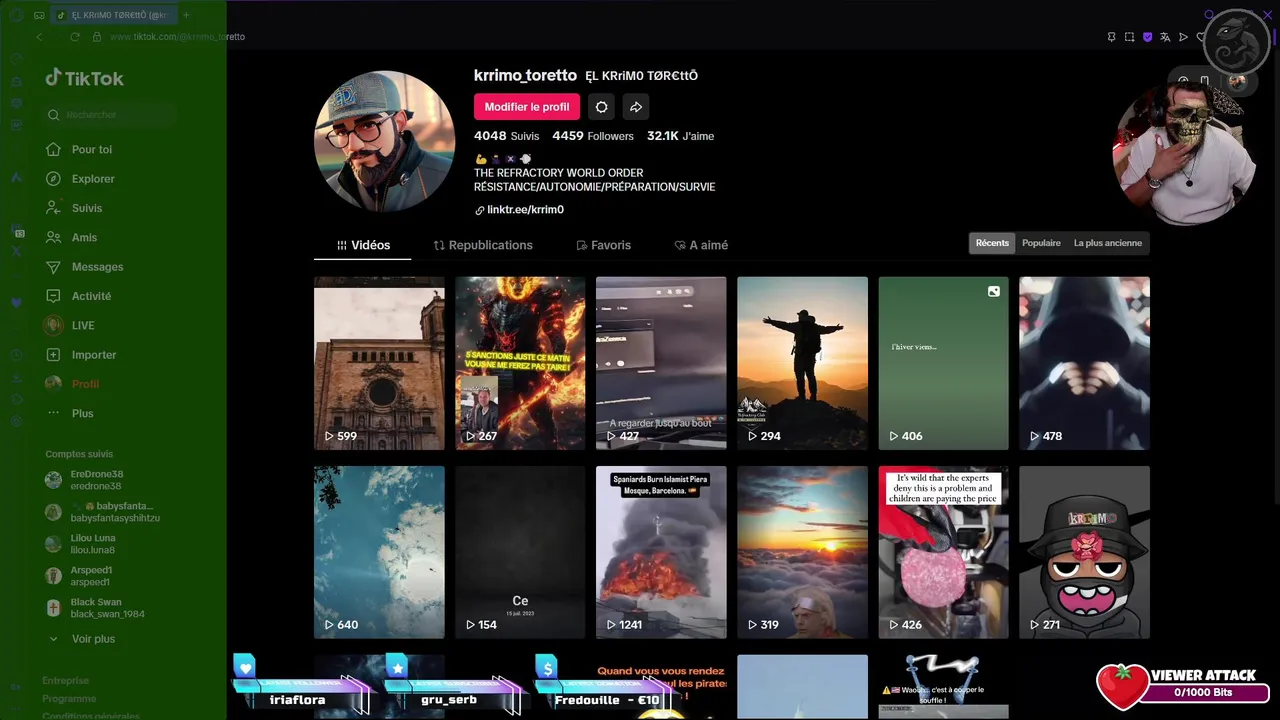Go back in browser navigation
Screen dimensions: 1280x720
(x=39, y=37)
